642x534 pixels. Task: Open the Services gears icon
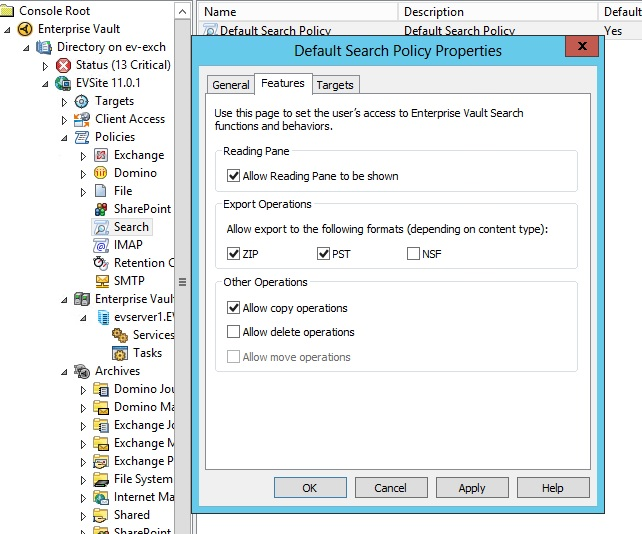click(120, 335)
